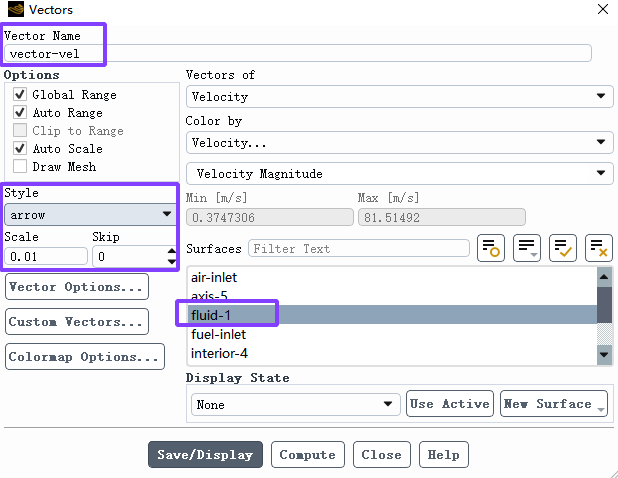Open the Vector Options dialog

77,287
